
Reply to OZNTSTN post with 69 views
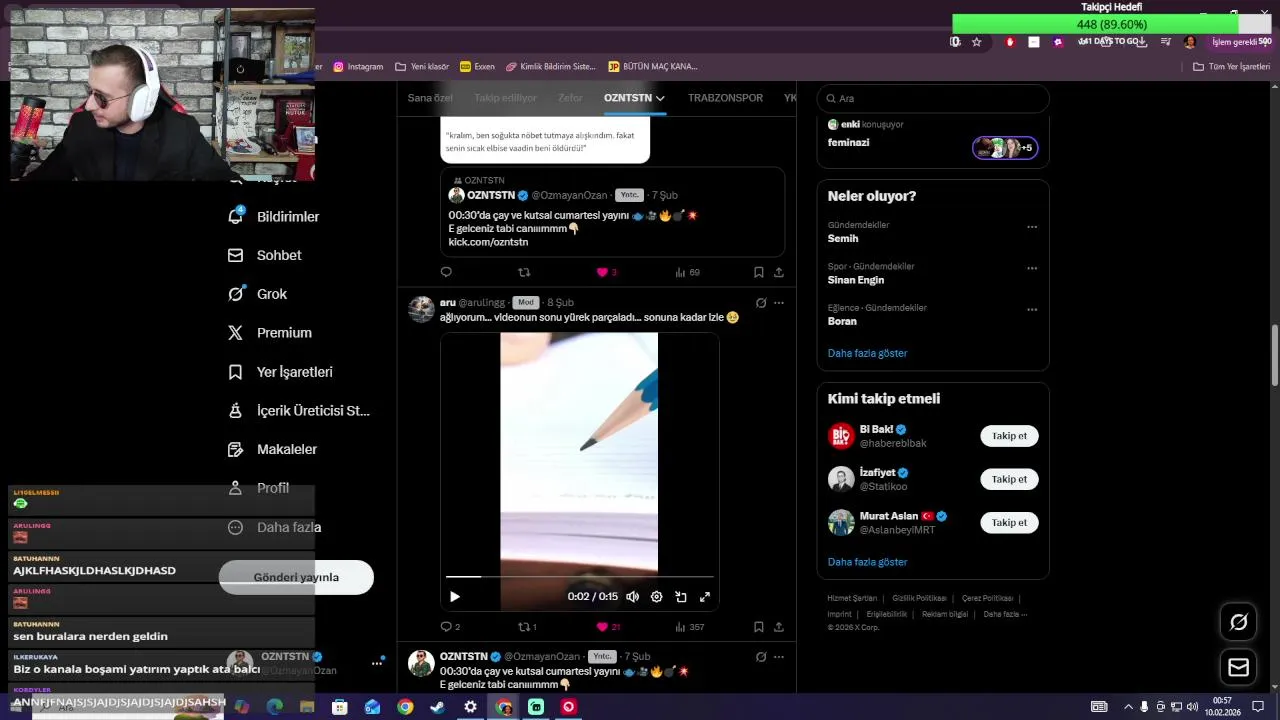tap(446, 272)
